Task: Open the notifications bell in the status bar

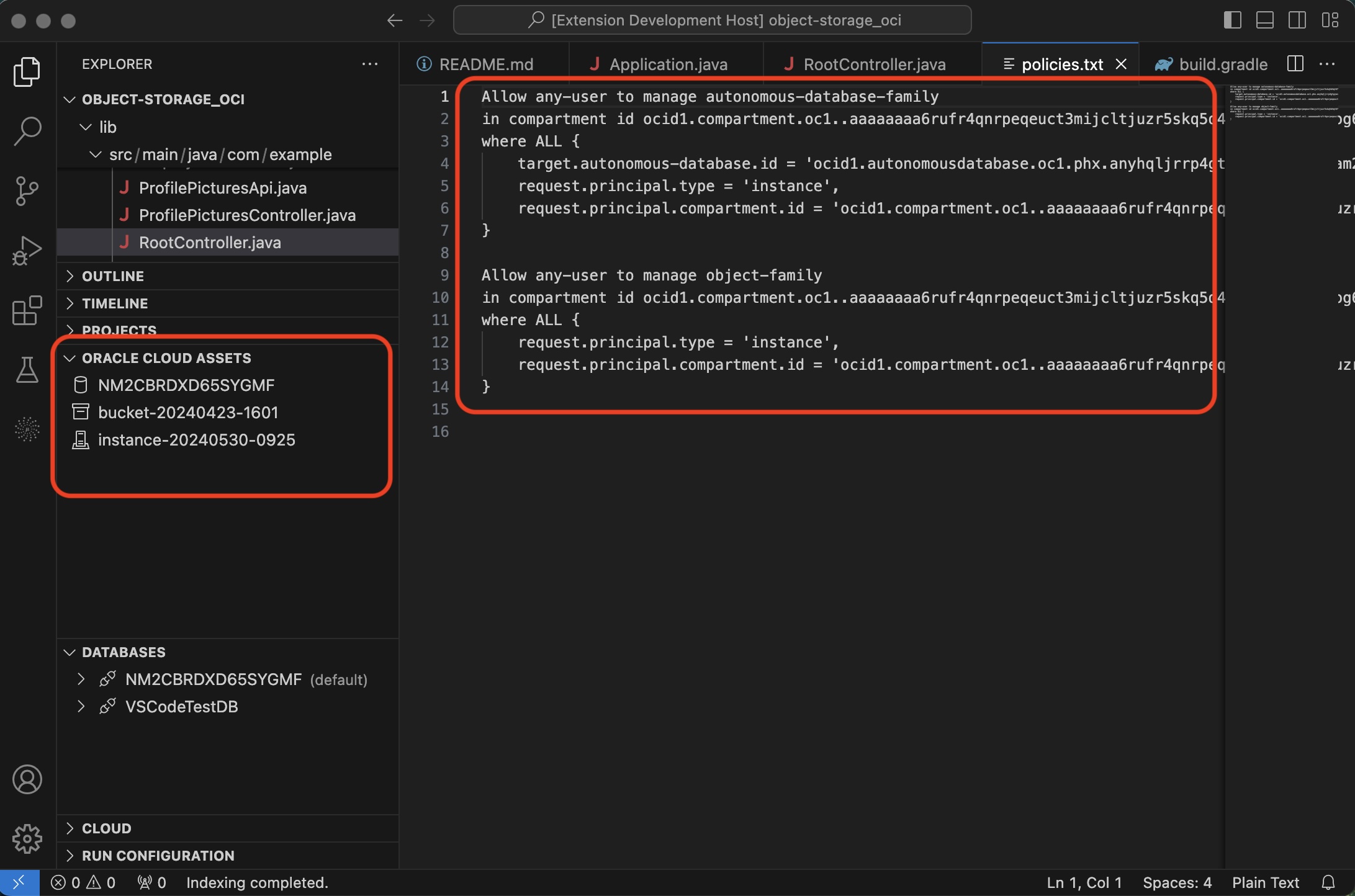Action: click(x=1328, y=882)
